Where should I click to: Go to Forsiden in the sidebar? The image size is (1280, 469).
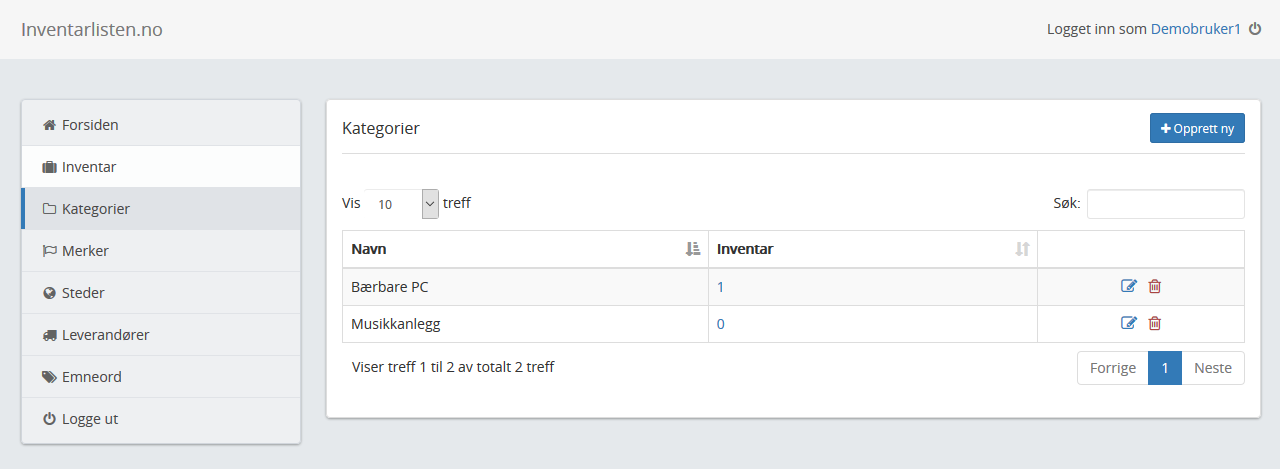(161, 125)
